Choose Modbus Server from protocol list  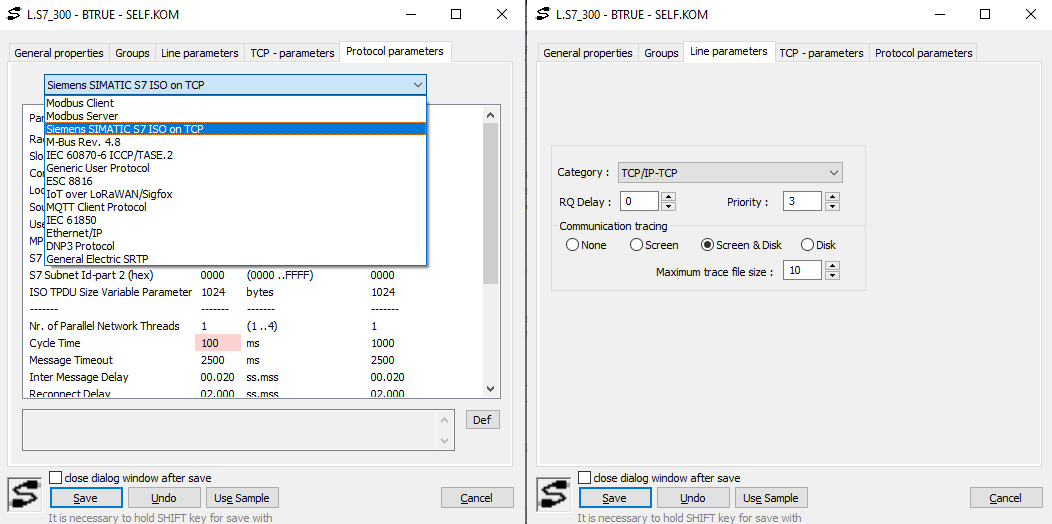(x=235, y=116)
